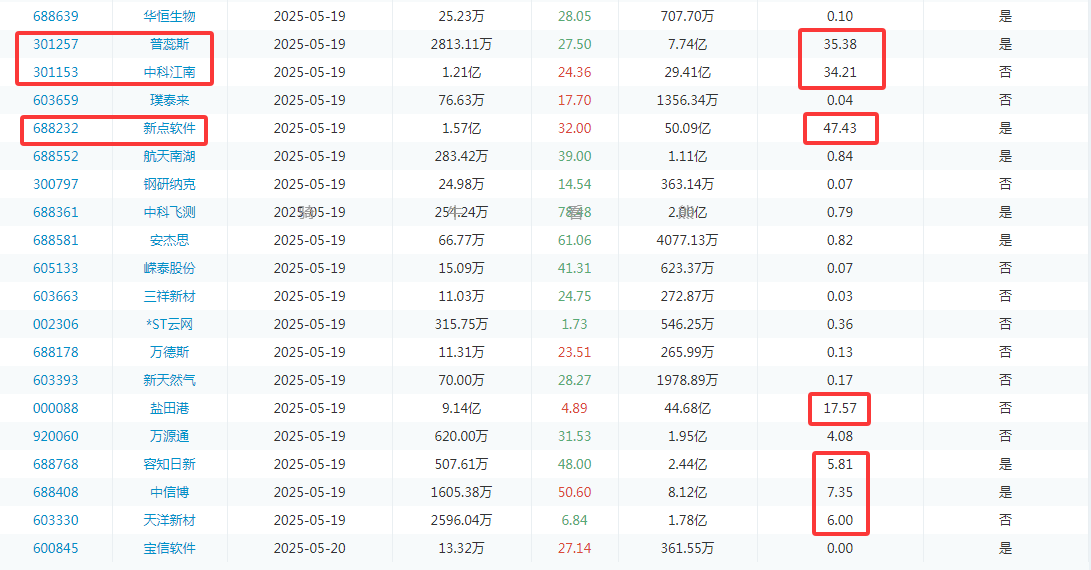Select the 29.41亿 amount cell

[687, 72]
